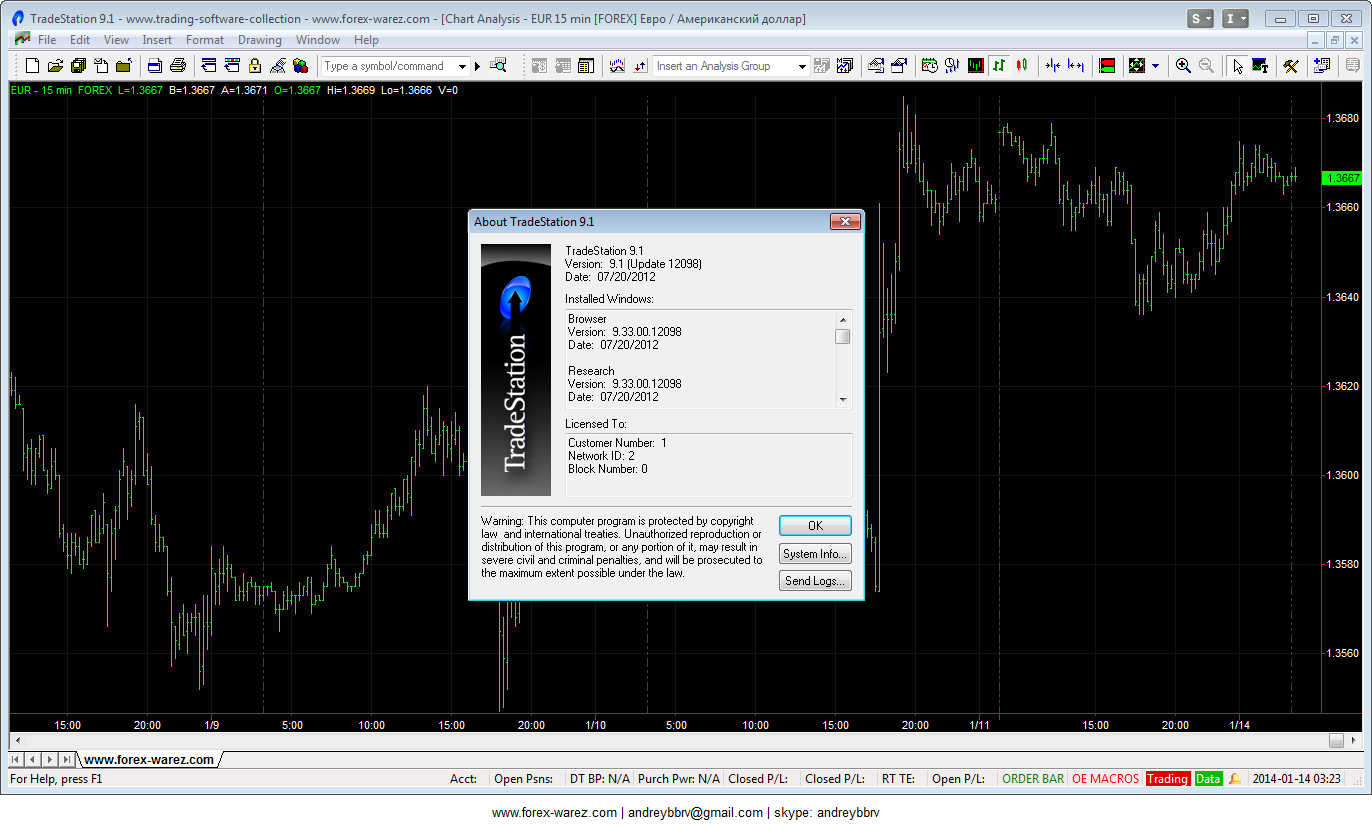Image resolution: width=1372 pixels, height=829 pixels.
Task: Click the zoom in magnifier icon
Action: coord(1183,66)
